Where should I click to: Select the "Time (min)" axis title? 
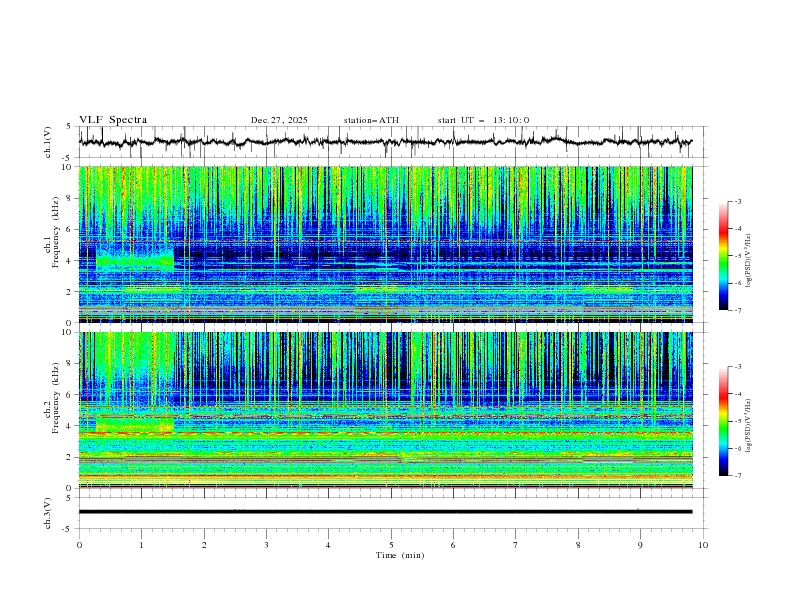(x=400, y=555)
